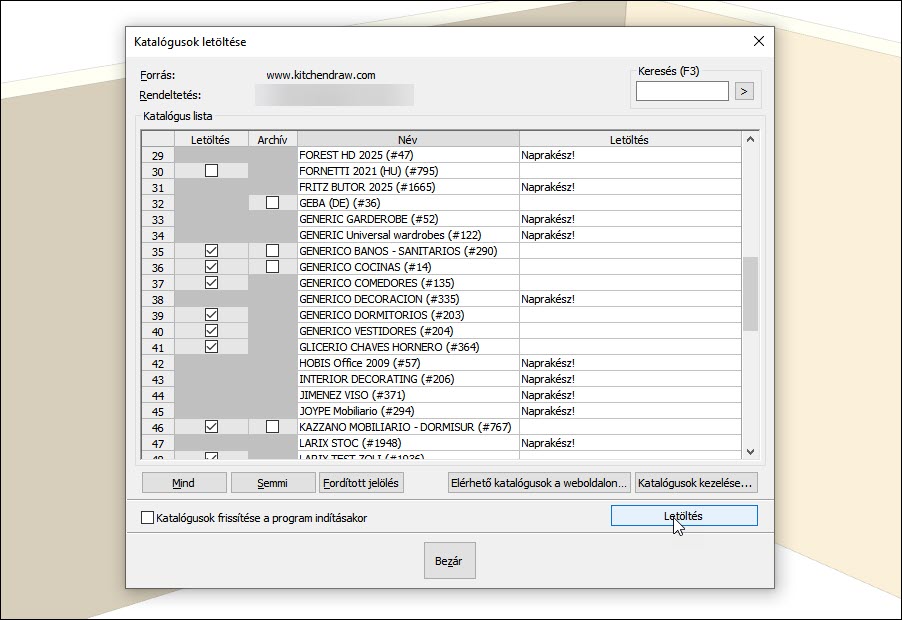Uncheck download for GENERICO COCINAS
902x620 pixels.
coord(211,267)
